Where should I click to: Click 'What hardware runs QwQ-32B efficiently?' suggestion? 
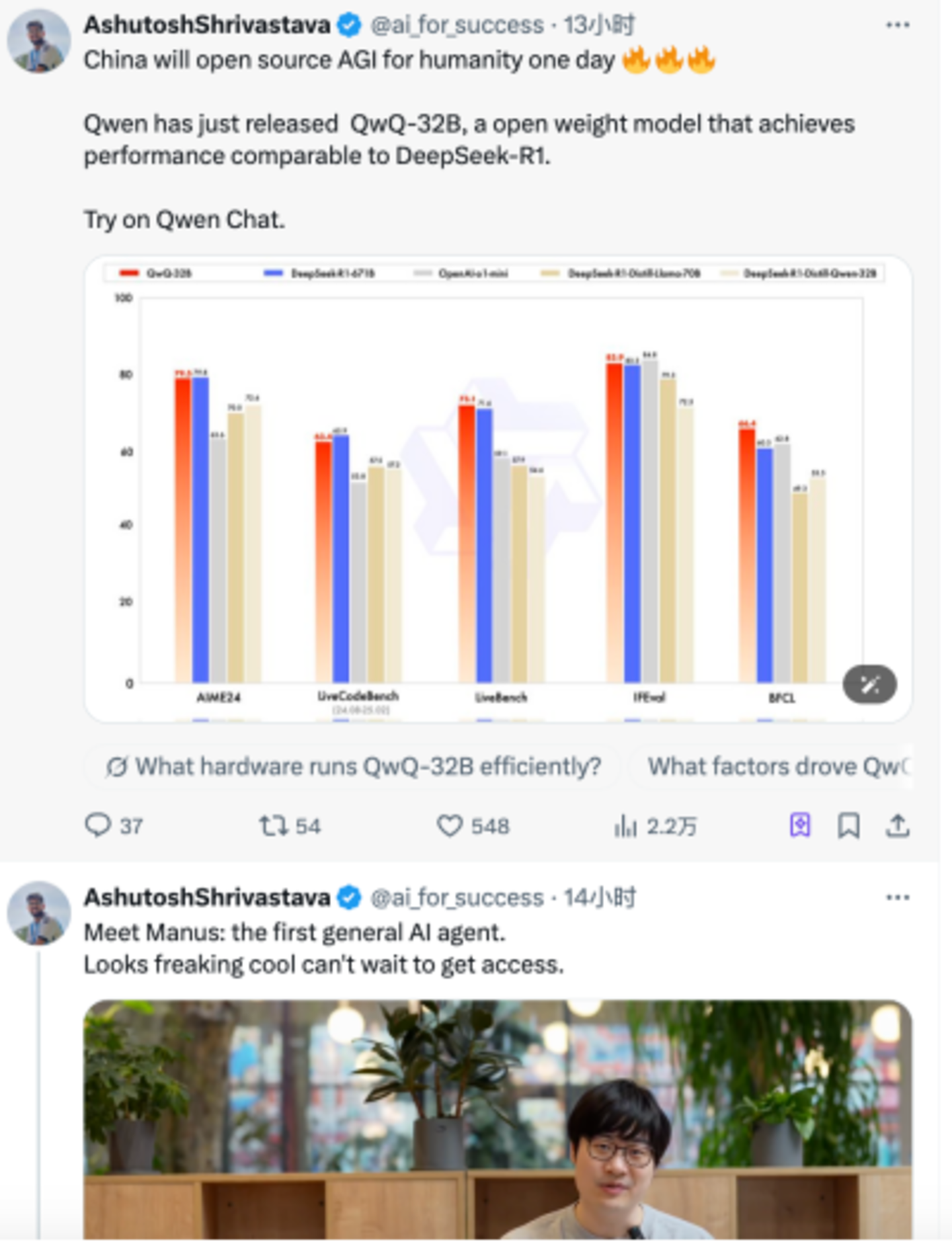354,766
